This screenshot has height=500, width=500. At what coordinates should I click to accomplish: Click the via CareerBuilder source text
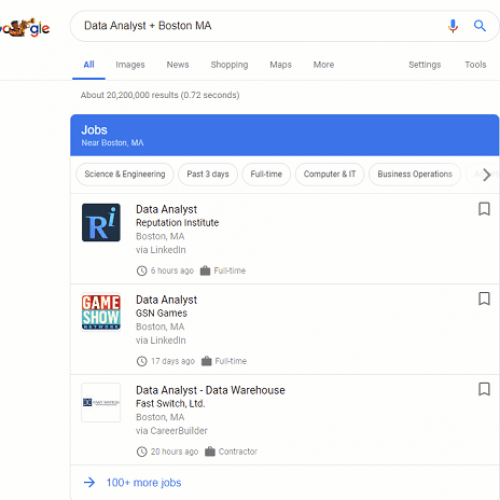[171, 431]
